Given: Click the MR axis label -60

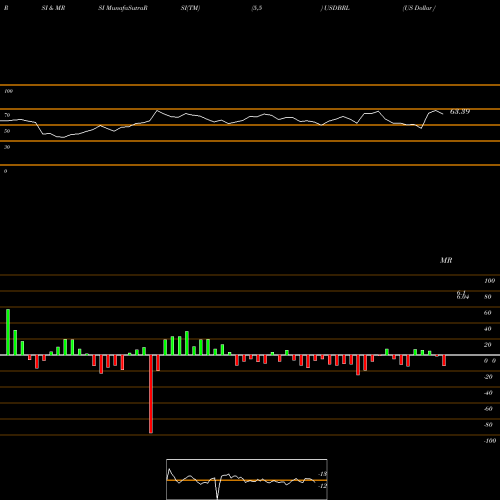Looking at the screenshot, I should pos(488,409).
